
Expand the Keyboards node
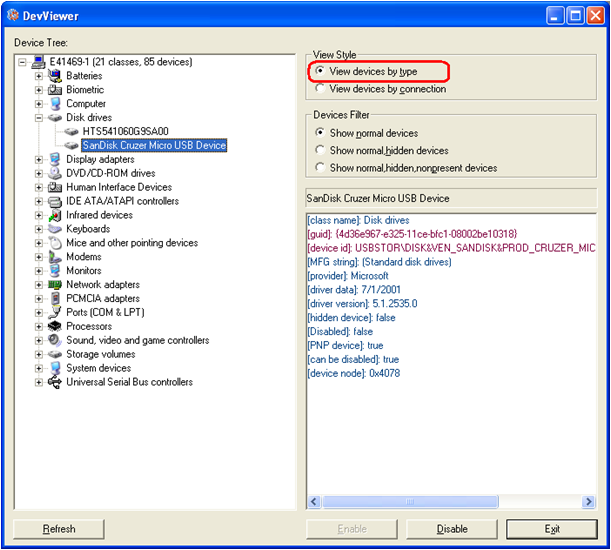click(39, 229)
